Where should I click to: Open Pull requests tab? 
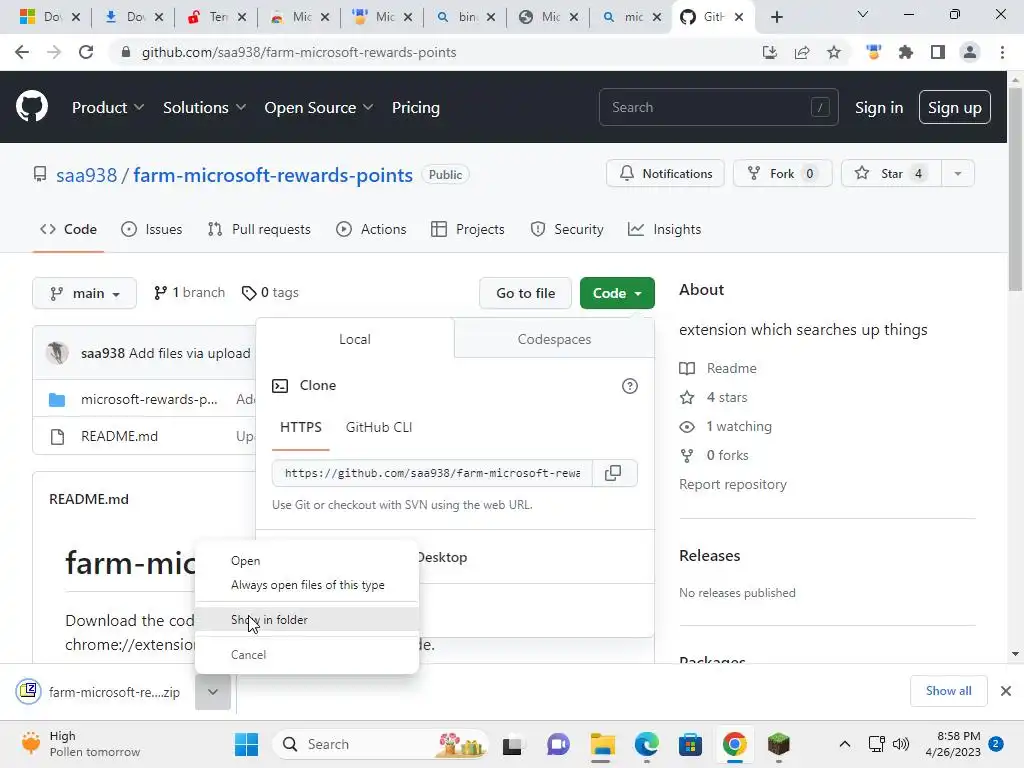(x=259, y=229)
